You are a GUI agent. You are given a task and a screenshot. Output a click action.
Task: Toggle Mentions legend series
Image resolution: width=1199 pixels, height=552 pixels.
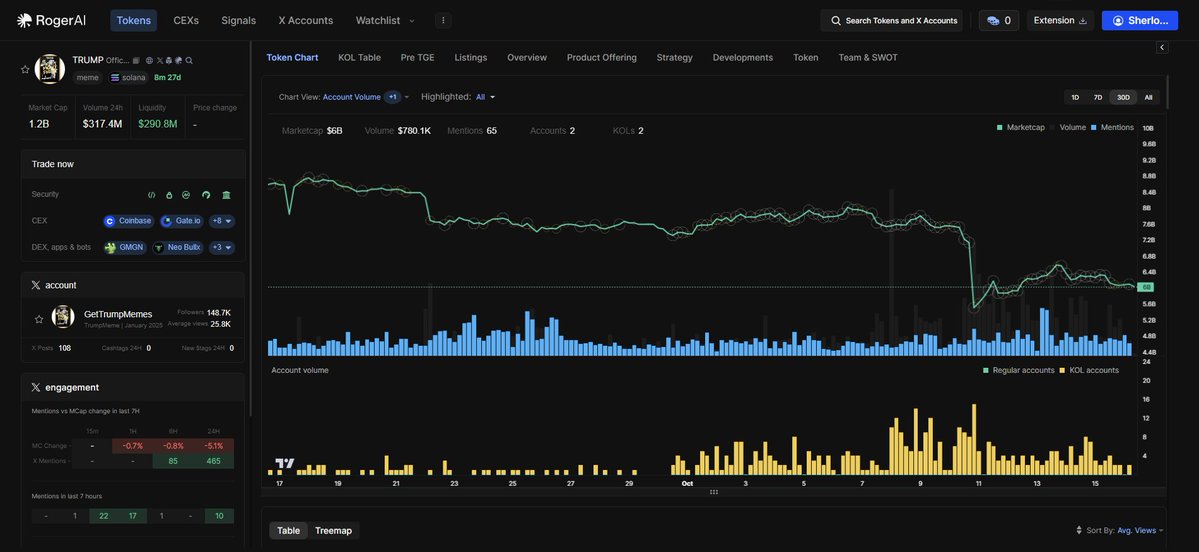pyautogui.click(x=1113, y=128)
